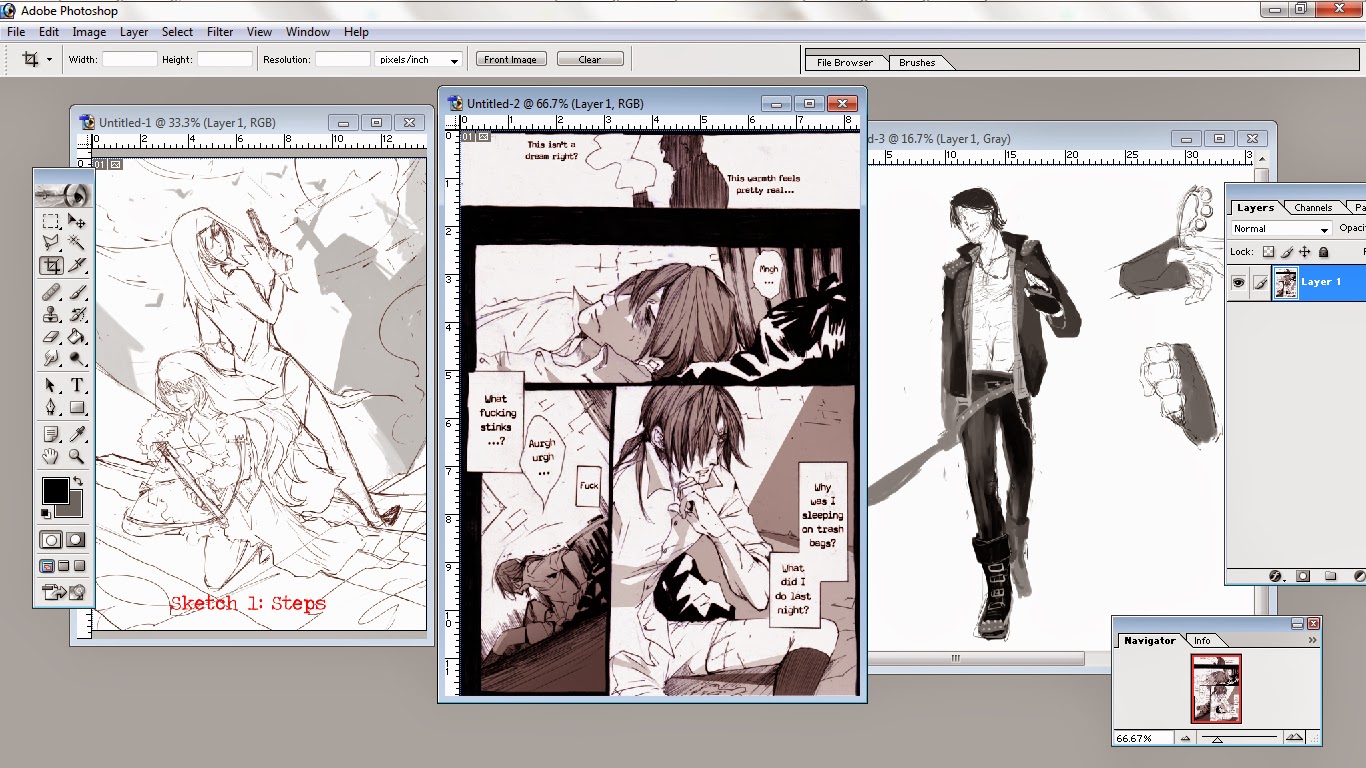Image resolution: width=1366 pixels, height=768 pixels.
Task: Toggle lock all checkbox
Action: tap(1324, 252)
